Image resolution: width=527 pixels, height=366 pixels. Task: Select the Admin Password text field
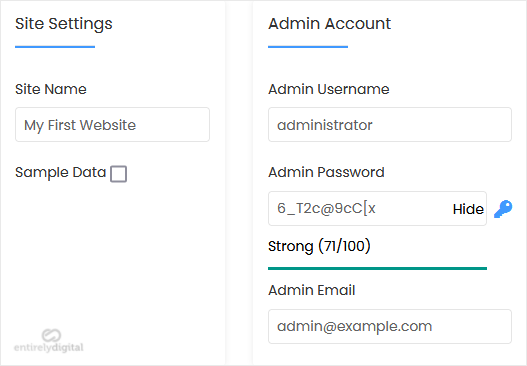[377, 208]
